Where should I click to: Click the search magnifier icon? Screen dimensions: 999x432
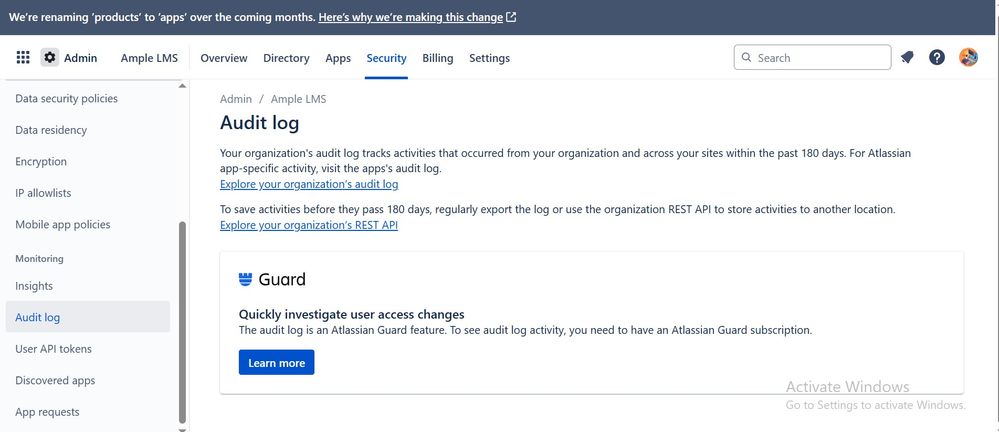747,57
